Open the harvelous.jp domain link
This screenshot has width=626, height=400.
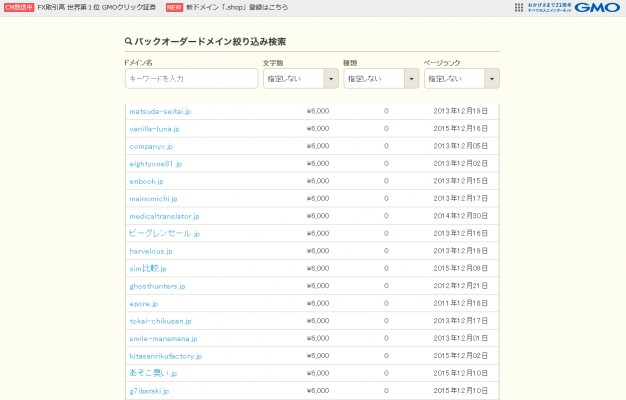(x=151, y=251)
